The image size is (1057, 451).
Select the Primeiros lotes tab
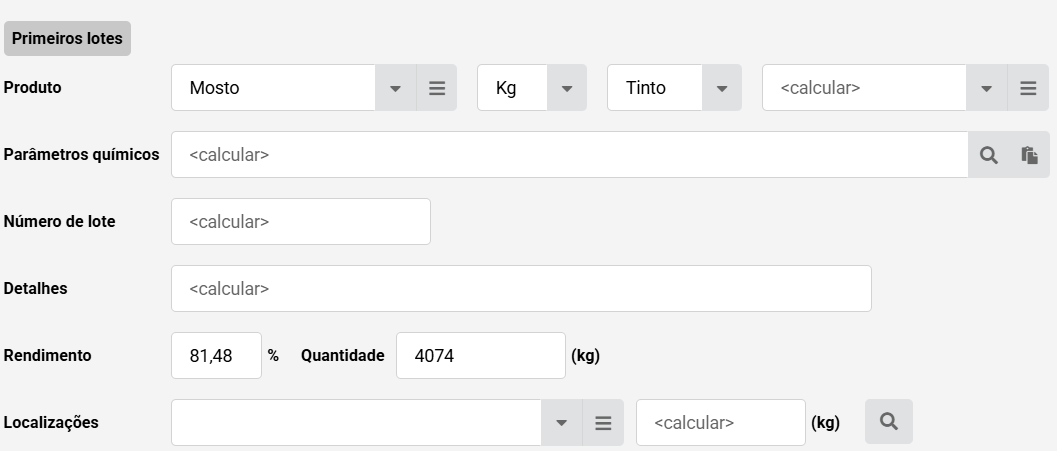[67, 38]
